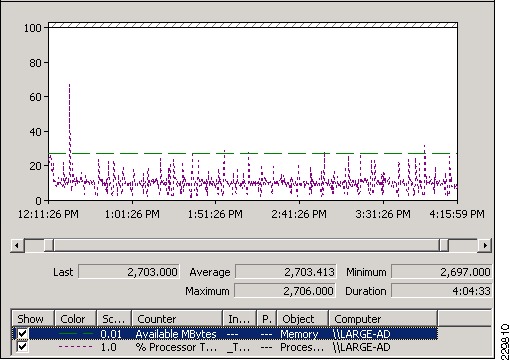Click the Object column header

pos(303,319)
